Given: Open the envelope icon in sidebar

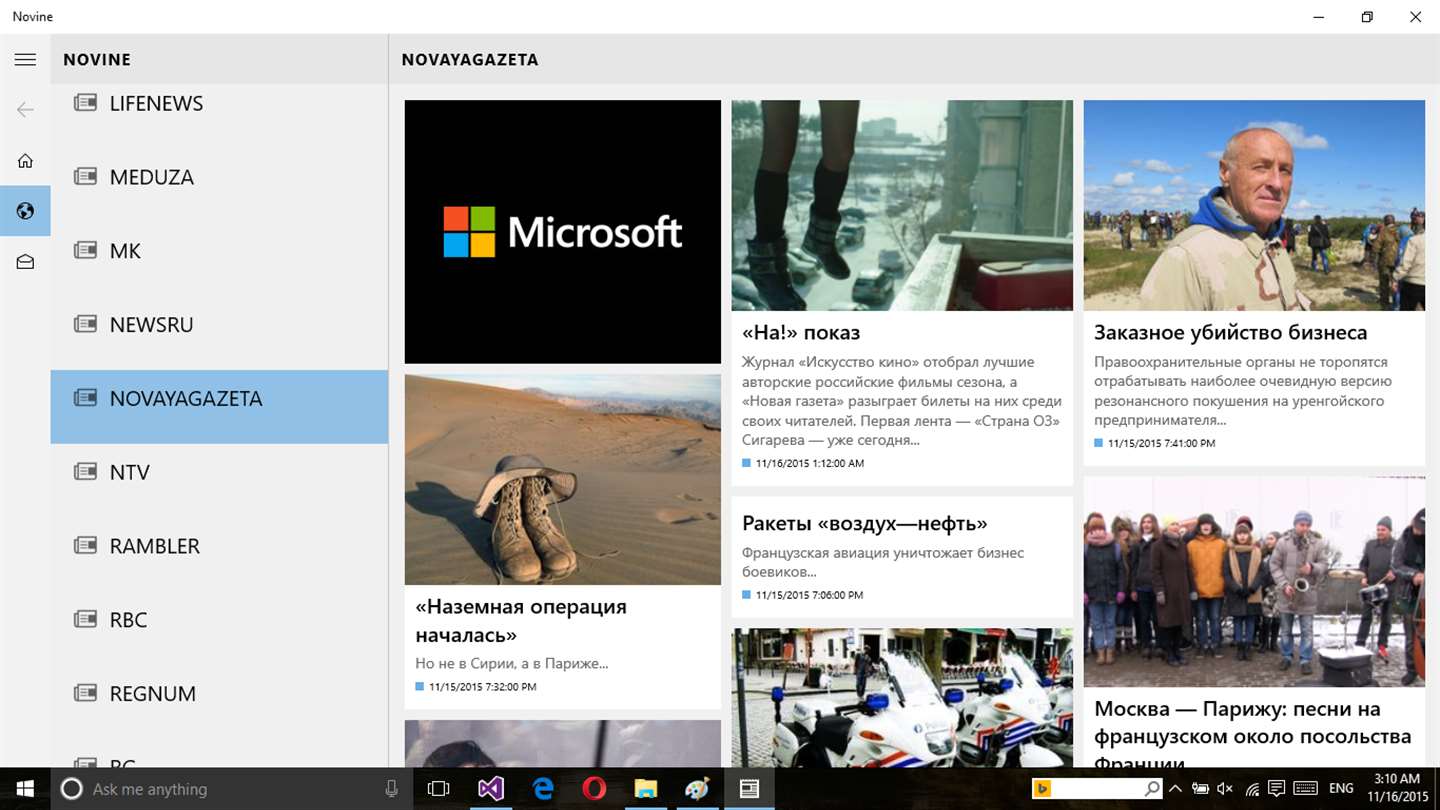Looking at the screenshot, I should point(25,262).
